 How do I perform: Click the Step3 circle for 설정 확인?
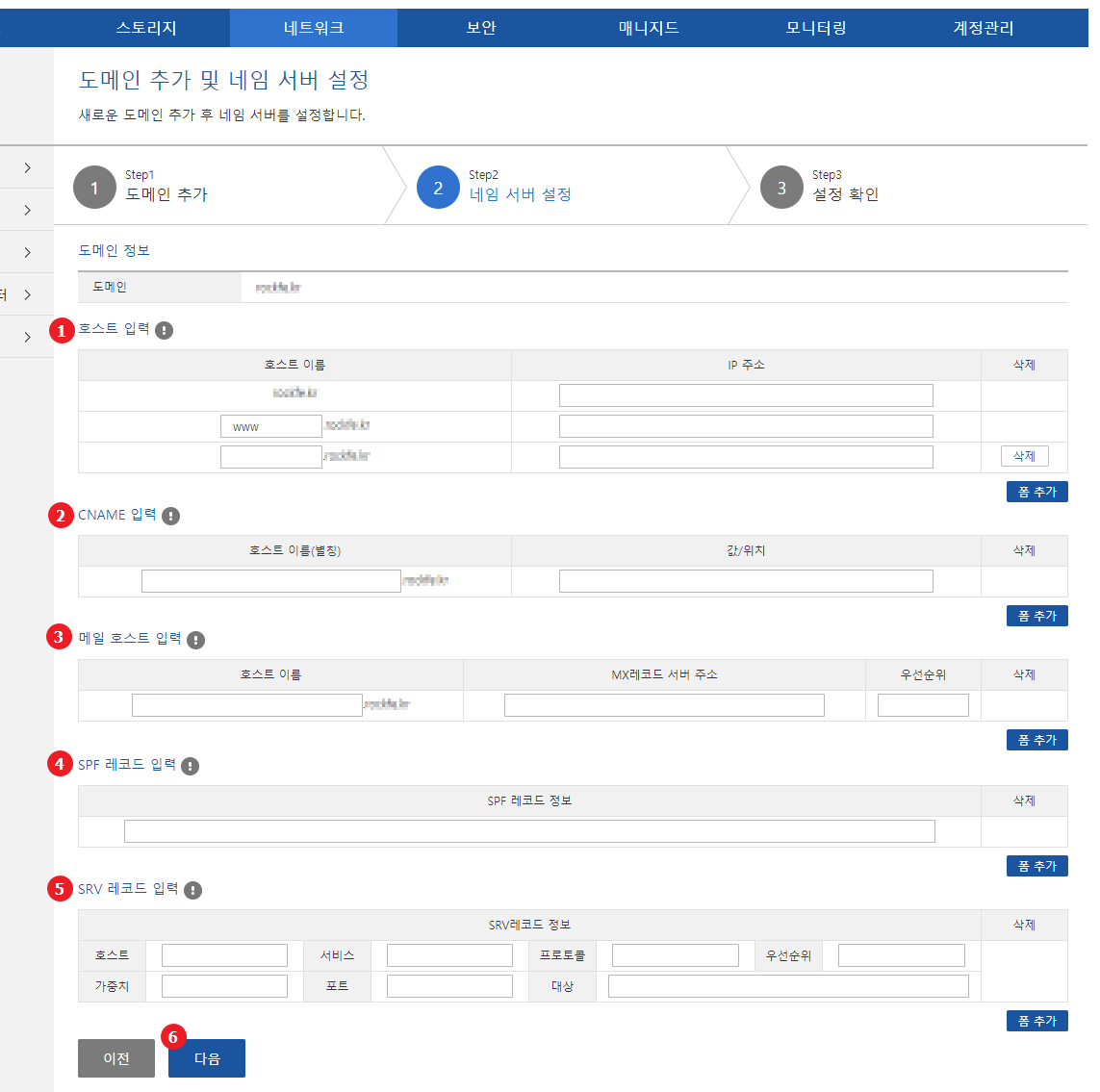[781, 188]
